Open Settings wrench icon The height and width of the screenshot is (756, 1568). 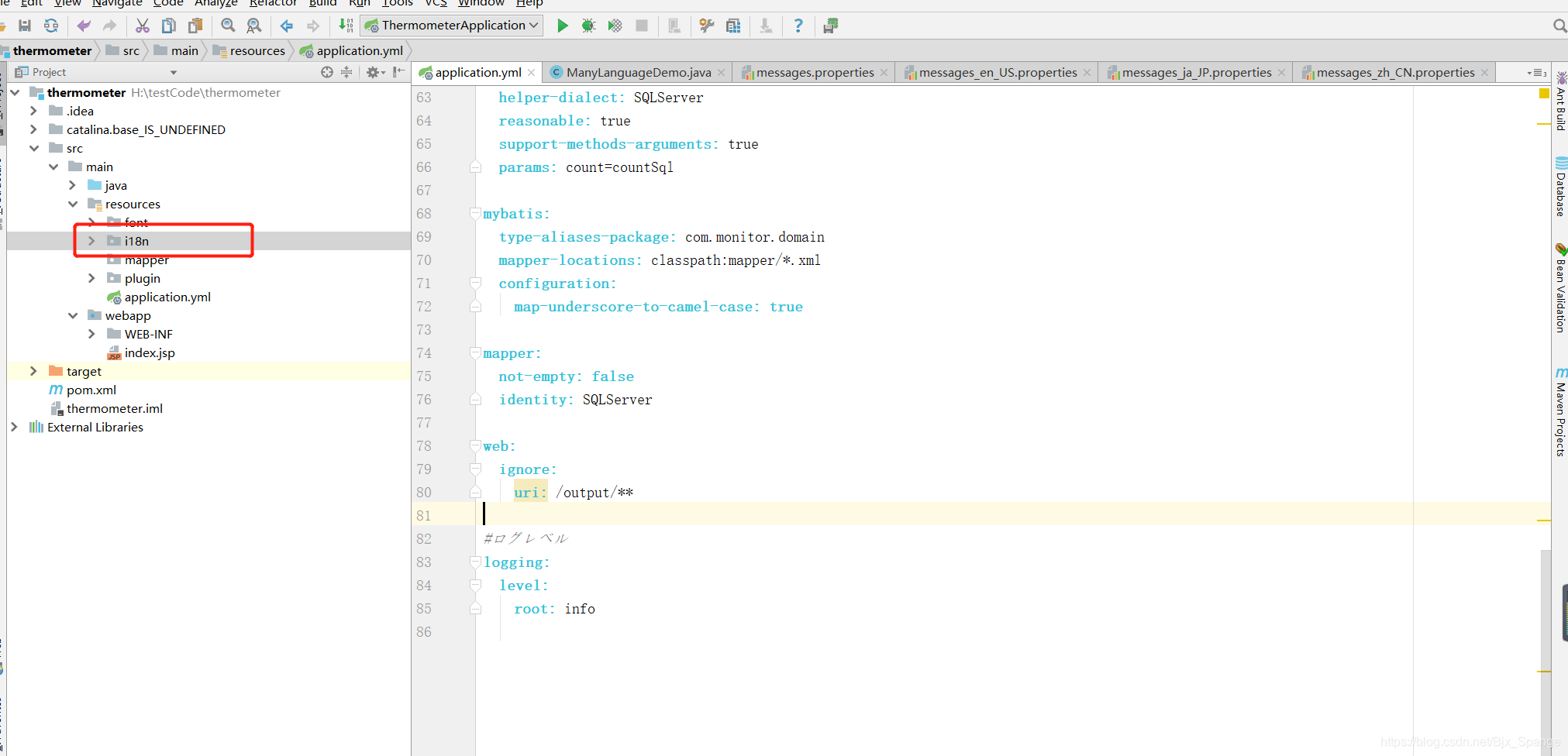coord(706,26)
